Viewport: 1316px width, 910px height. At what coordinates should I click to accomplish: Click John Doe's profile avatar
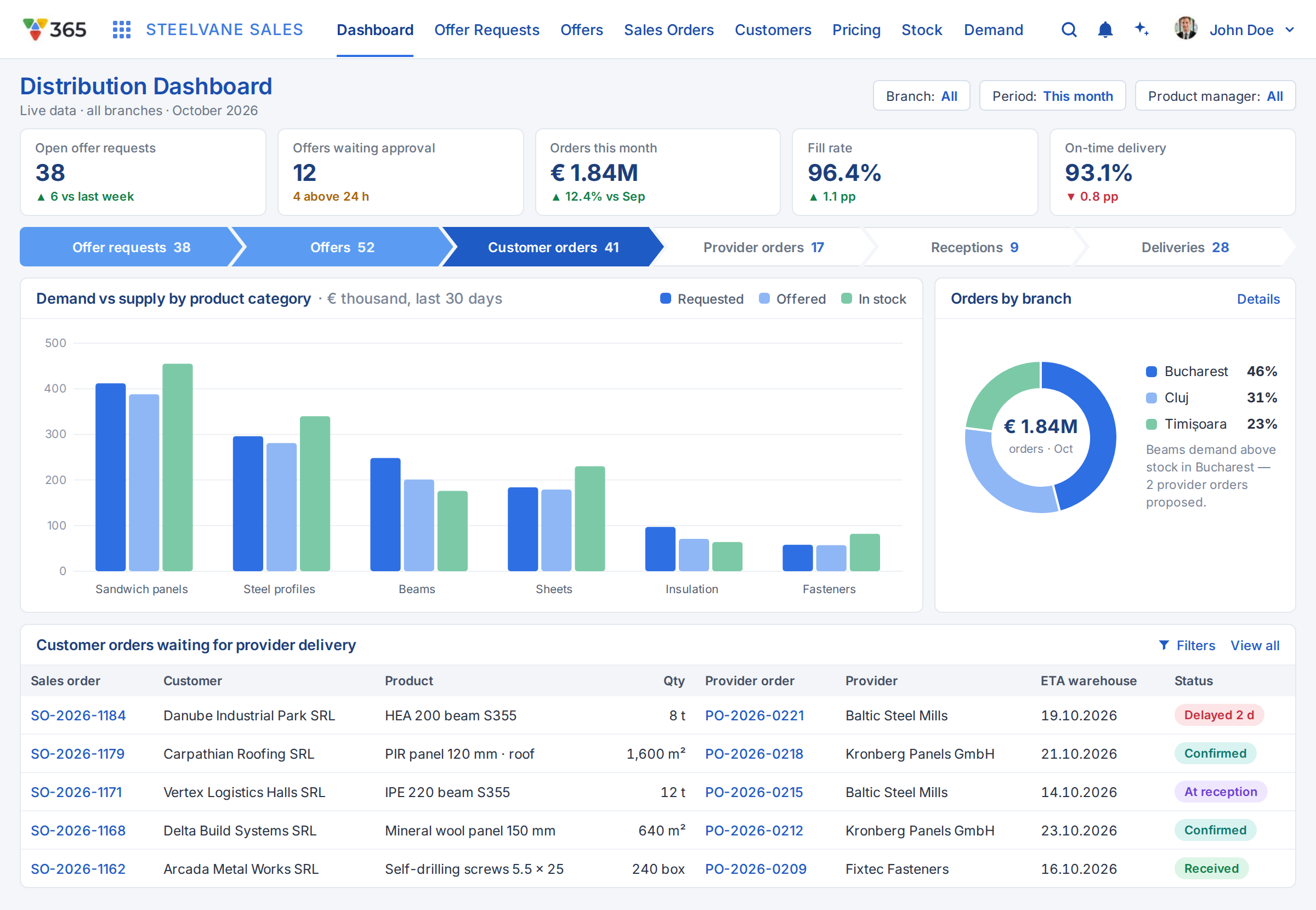click(x=1185, y=29)
